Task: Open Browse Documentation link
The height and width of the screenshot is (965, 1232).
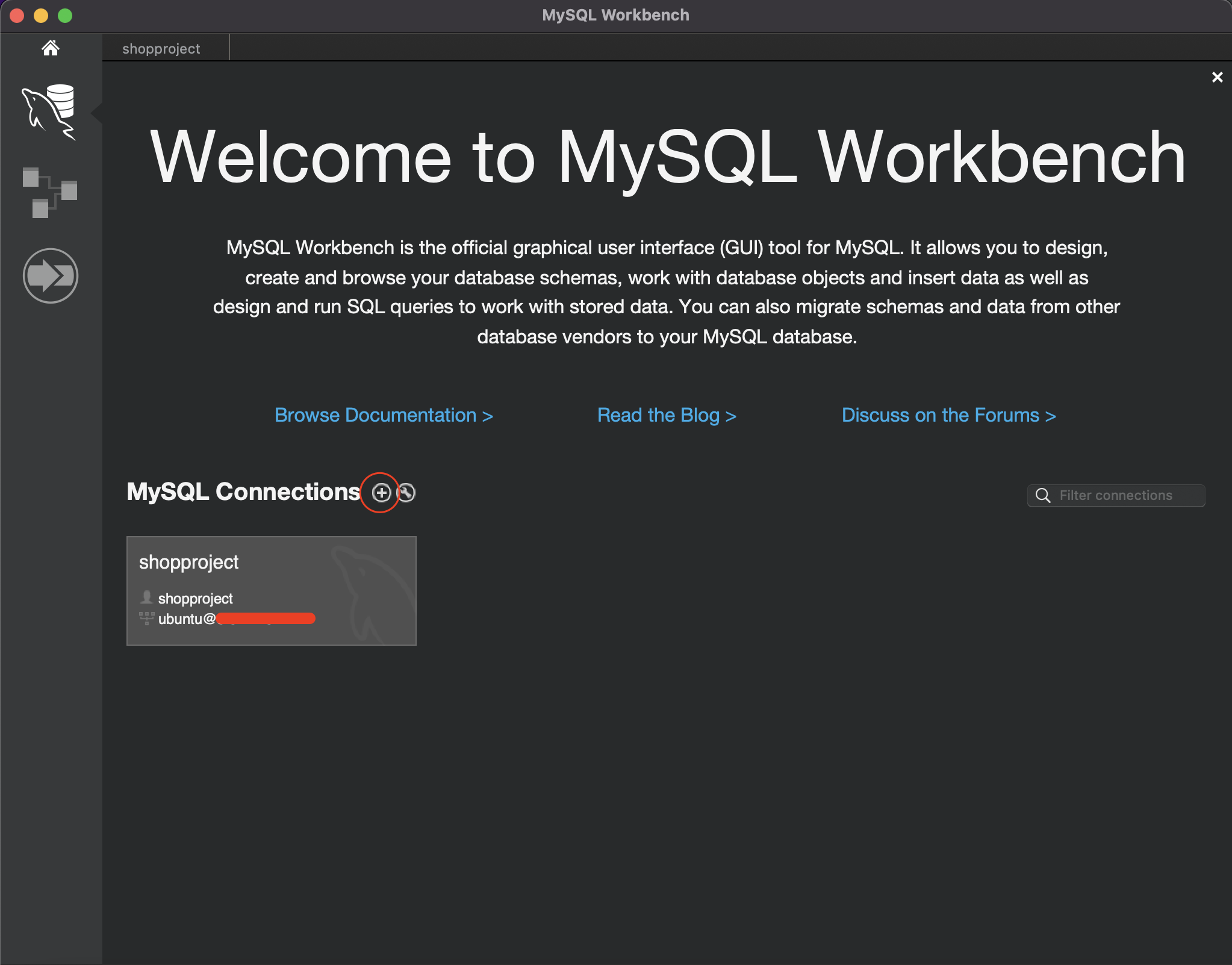Action: point(384,415)
